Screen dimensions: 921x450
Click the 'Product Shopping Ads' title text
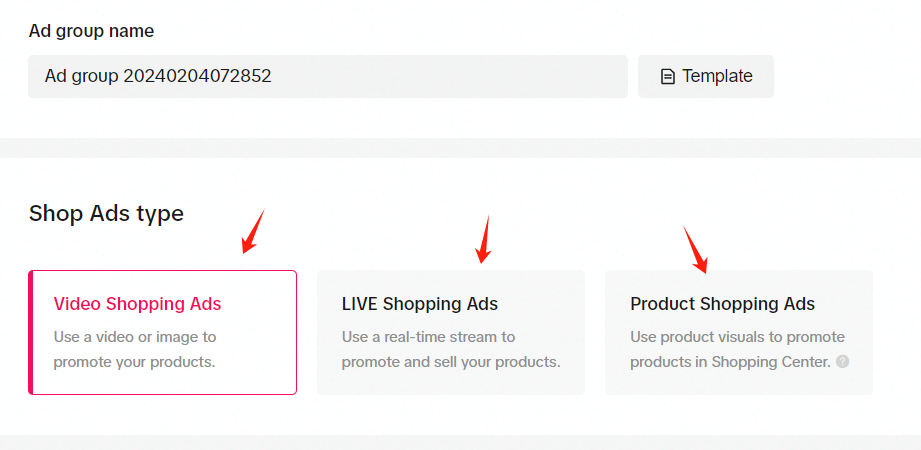click(722, 304)
